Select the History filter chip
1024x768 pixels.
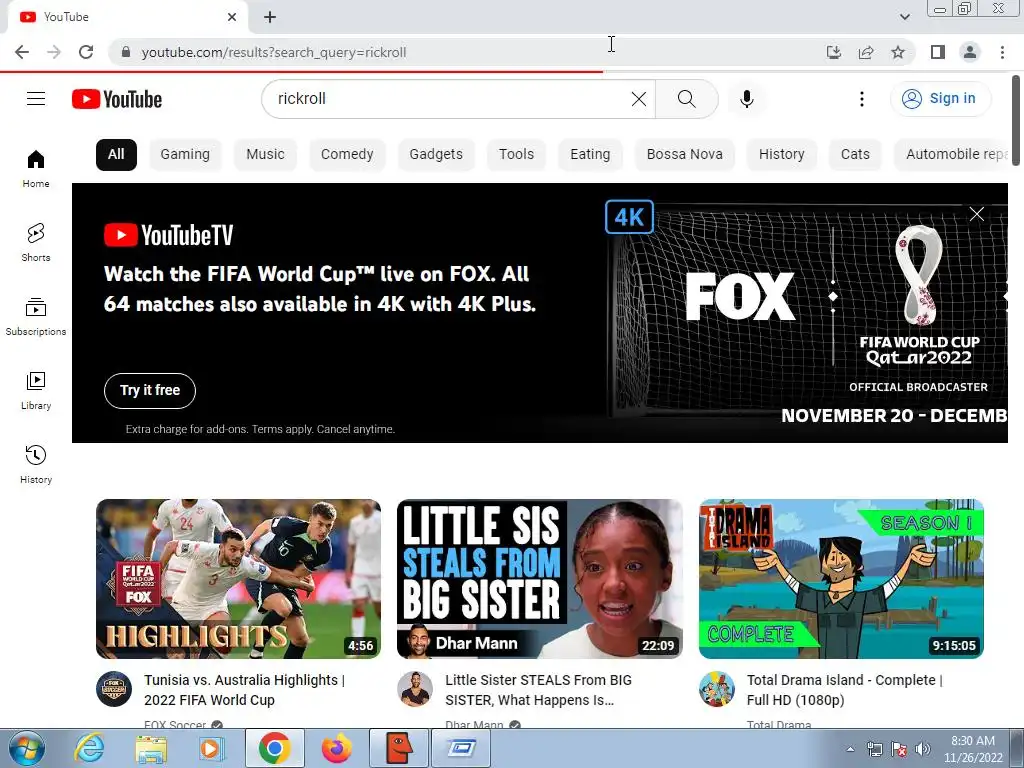tap(781, 155)
